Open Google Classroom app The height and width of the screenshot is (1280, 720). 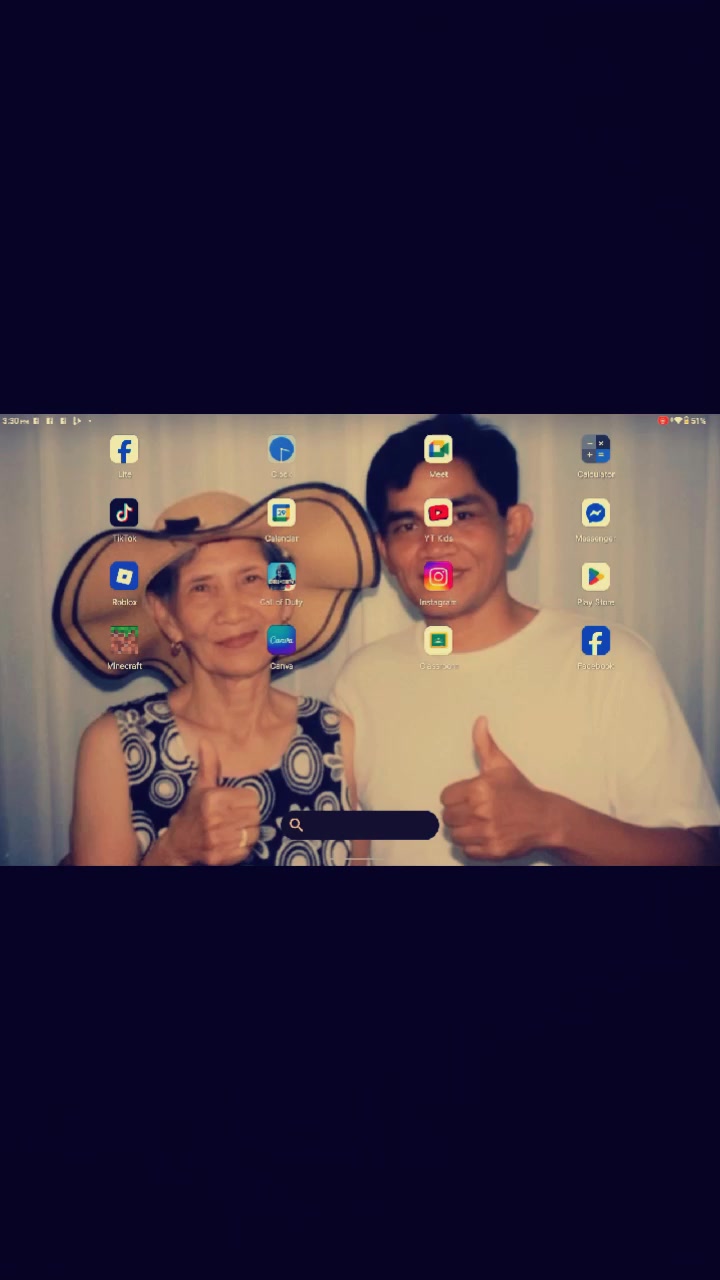438,641
